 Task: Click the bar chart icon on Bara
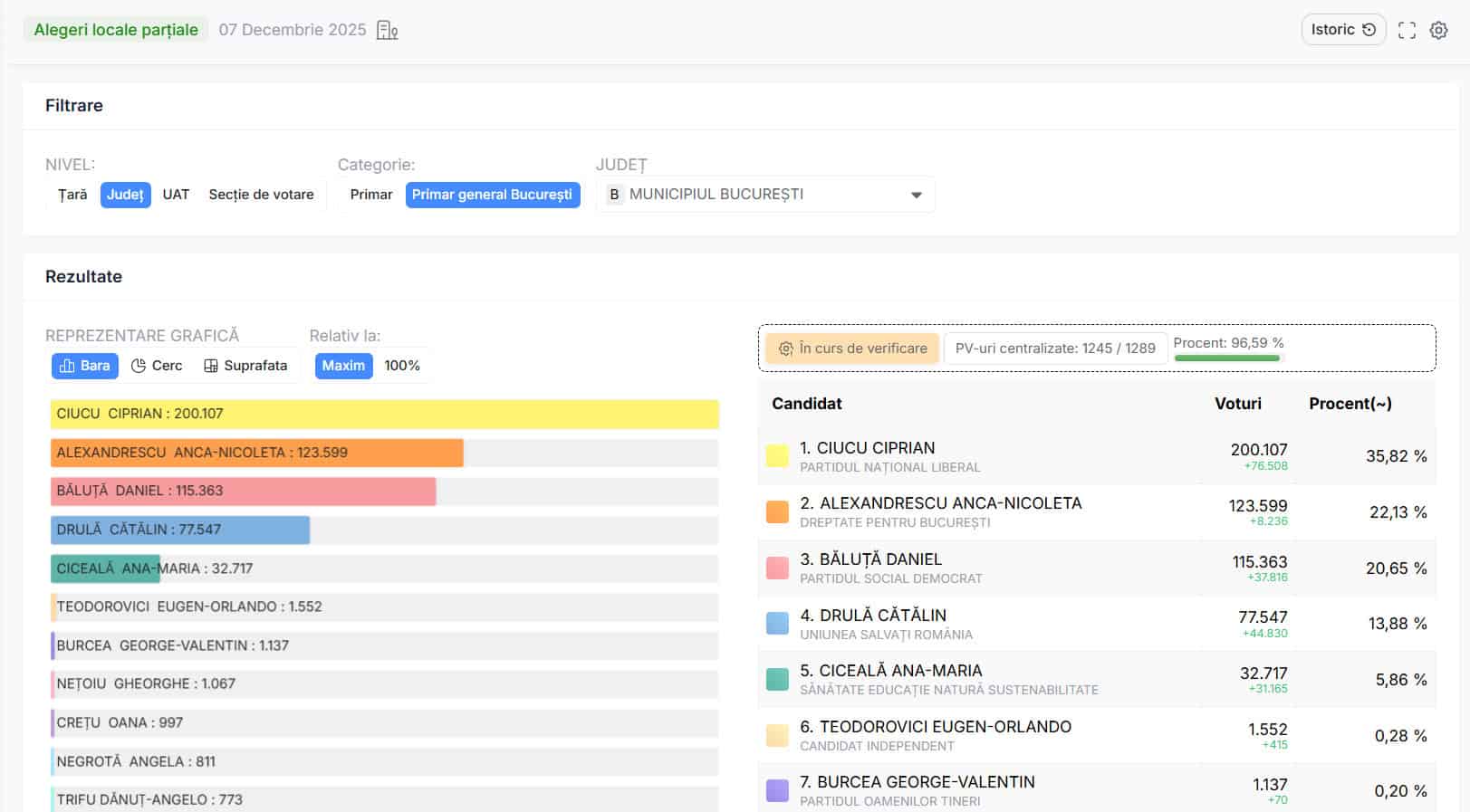[67, 366]
